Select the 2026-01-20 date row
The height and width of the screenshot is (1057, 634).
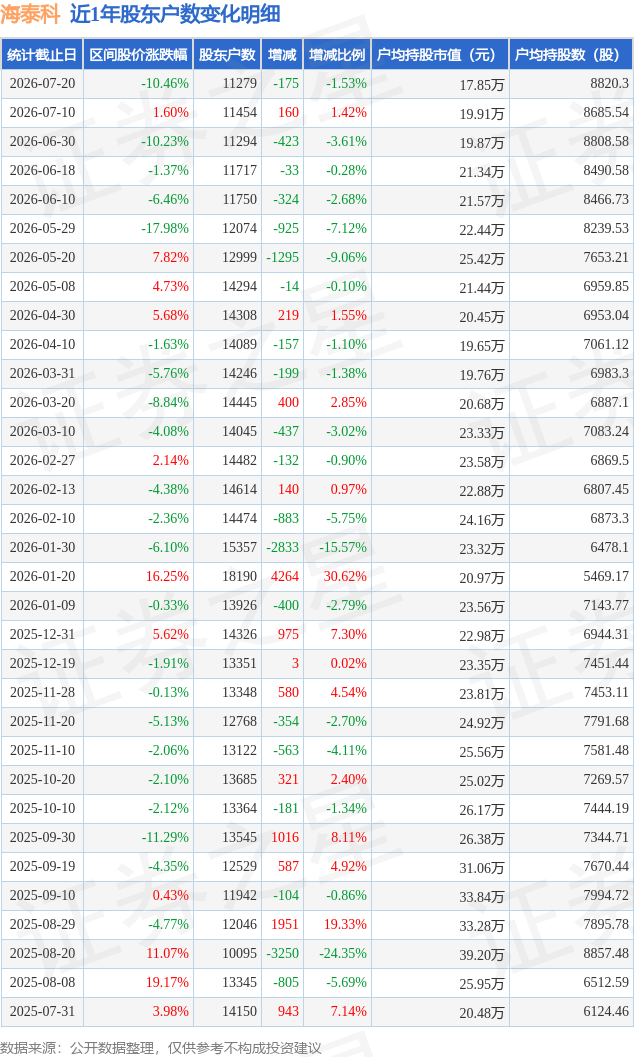[x=317, y=576]
